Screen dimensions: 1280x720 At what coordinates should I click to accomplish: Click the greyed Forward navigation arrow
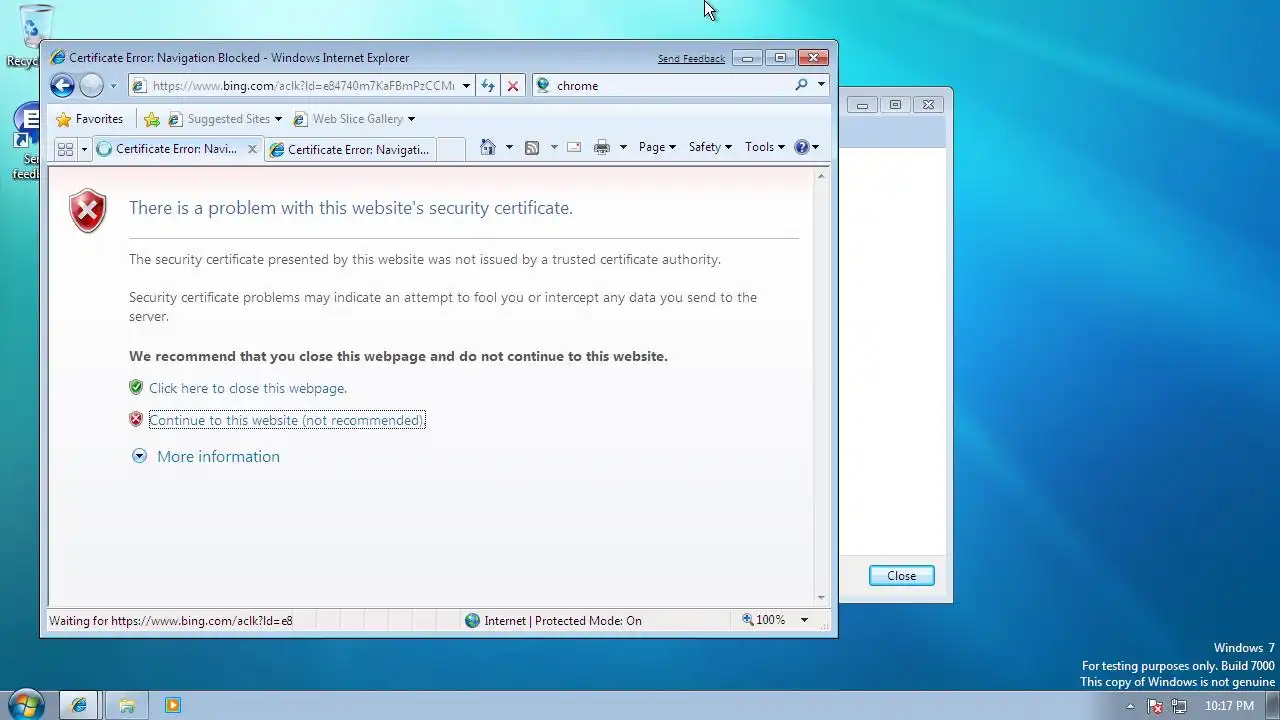pyautogui.click(x=91, y=86)
